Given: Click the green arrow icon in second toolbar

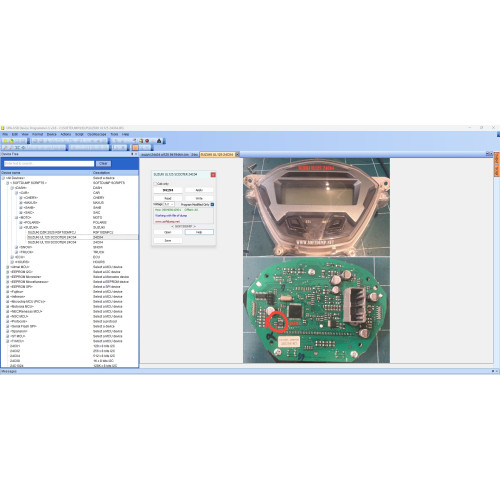Looking at the screenshot, I should click(x=23, y=147).
